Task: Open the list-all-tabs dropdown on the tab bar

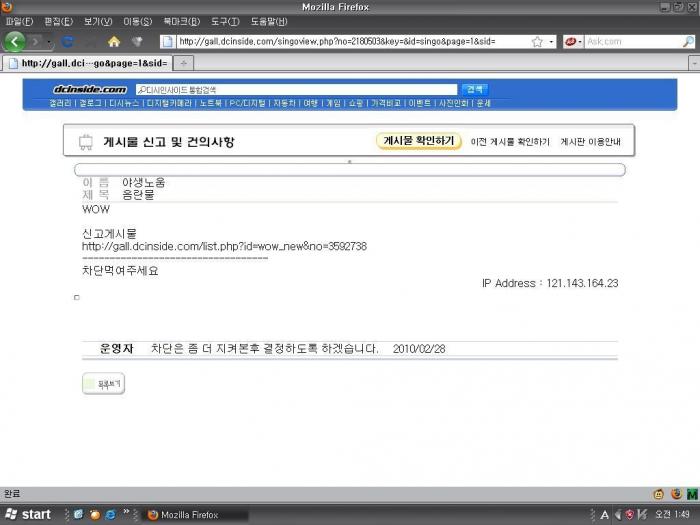Action: tap(692, 63)
